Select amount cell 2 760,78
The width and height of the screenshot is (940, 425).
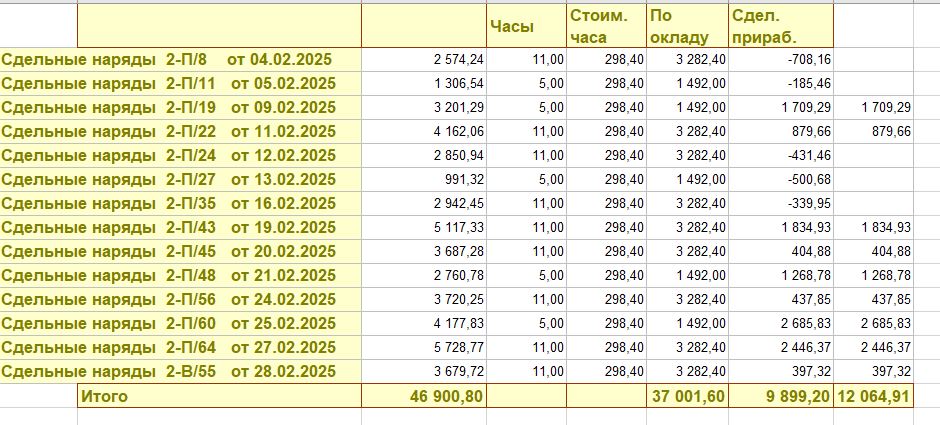click(424, 276)
